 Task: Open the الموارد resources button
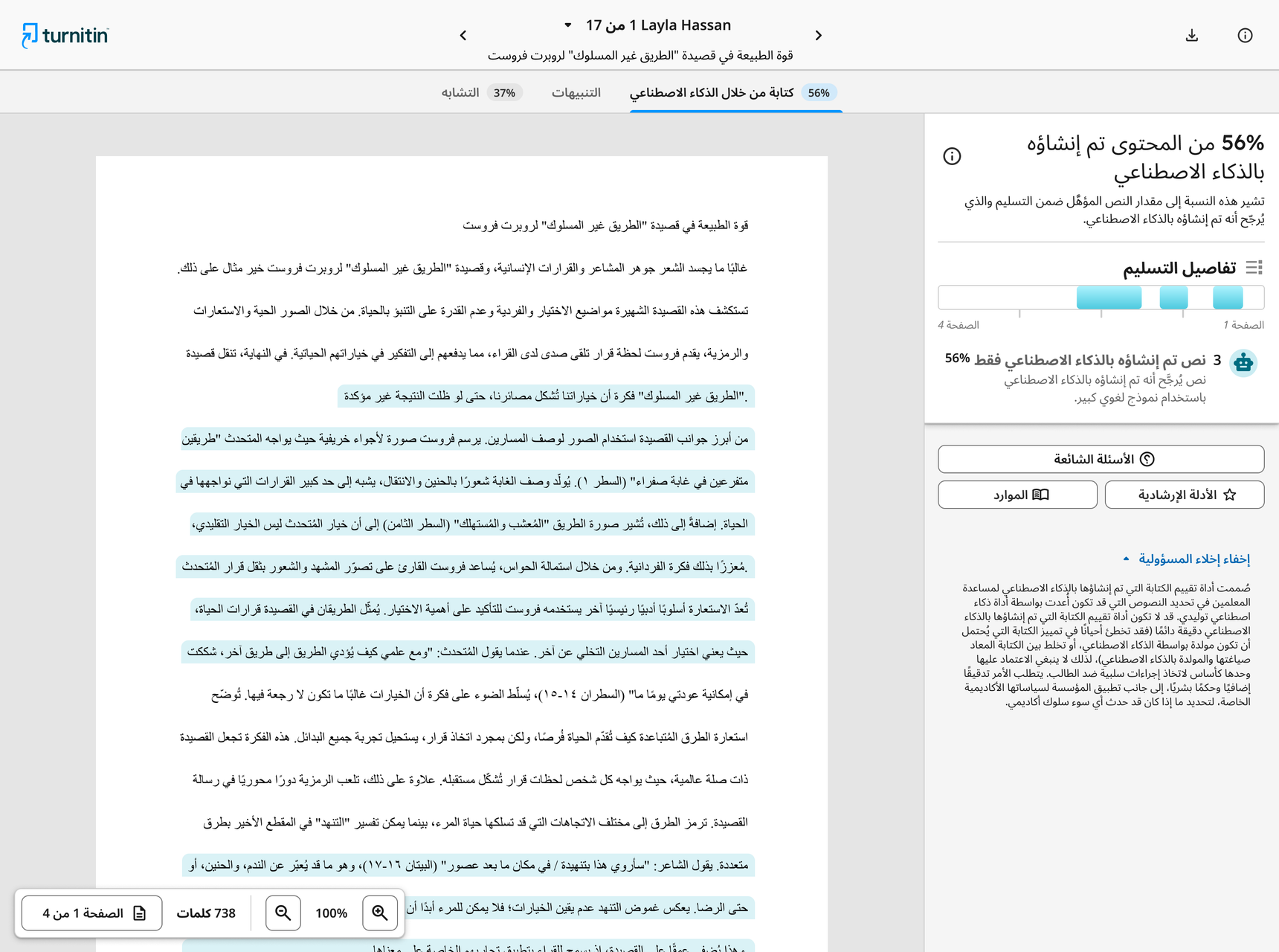coord(1017,495)
